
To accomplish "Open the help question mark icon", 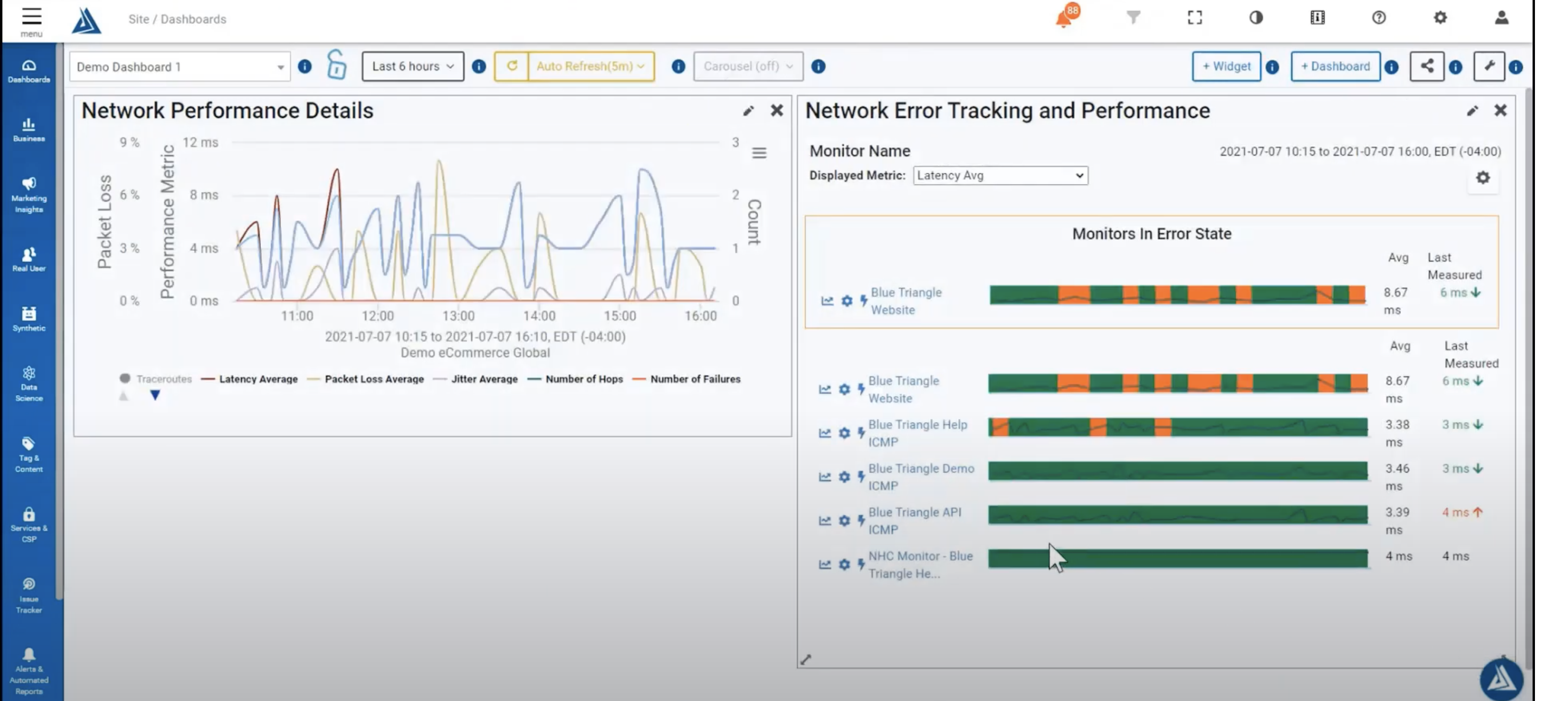I will tap(1379, 18).
